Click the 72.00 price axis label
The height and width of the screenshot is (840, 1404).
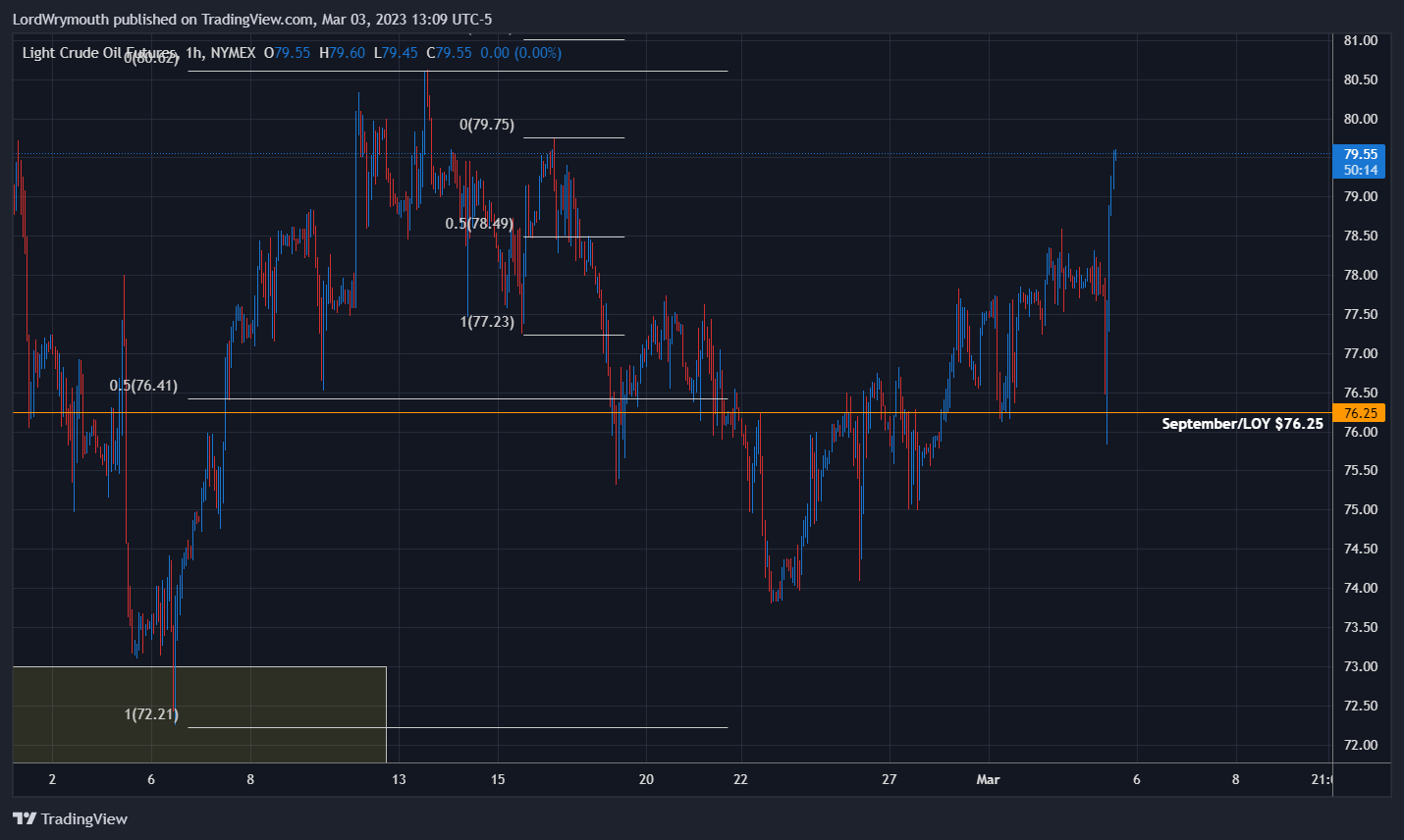pos(1361,745)
